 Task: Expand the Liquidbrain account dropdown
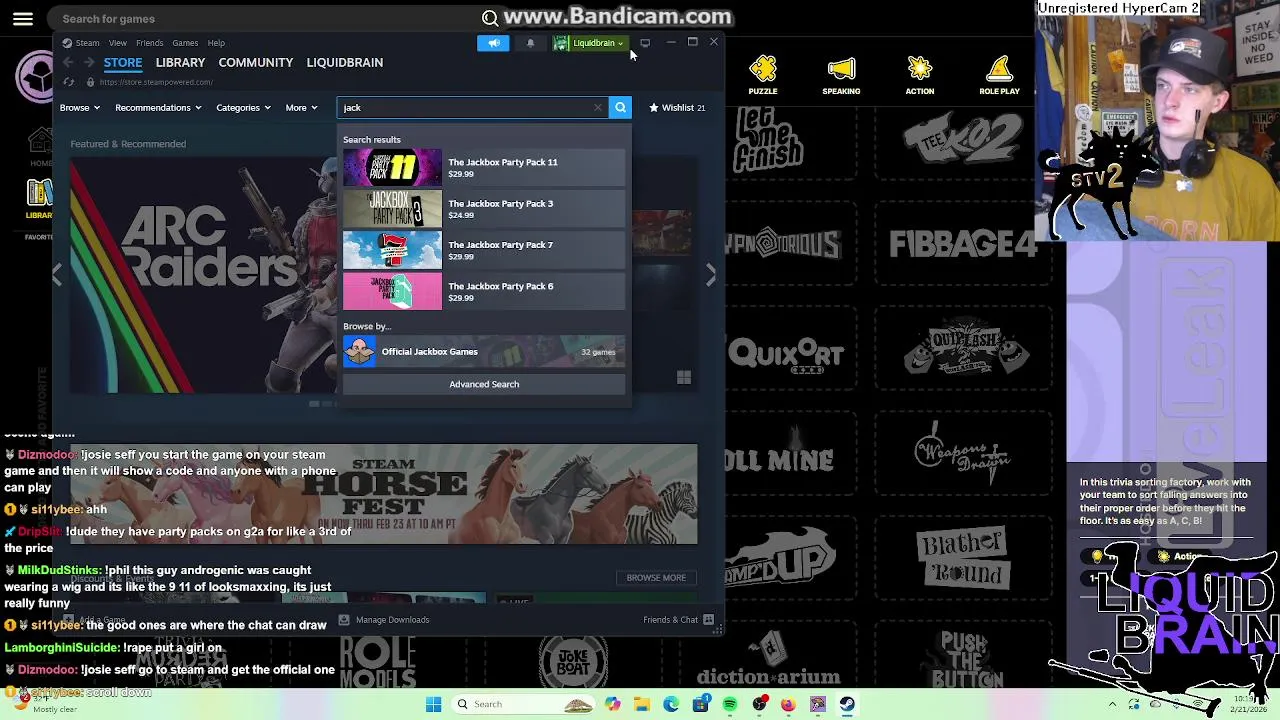tap(590, 43)
